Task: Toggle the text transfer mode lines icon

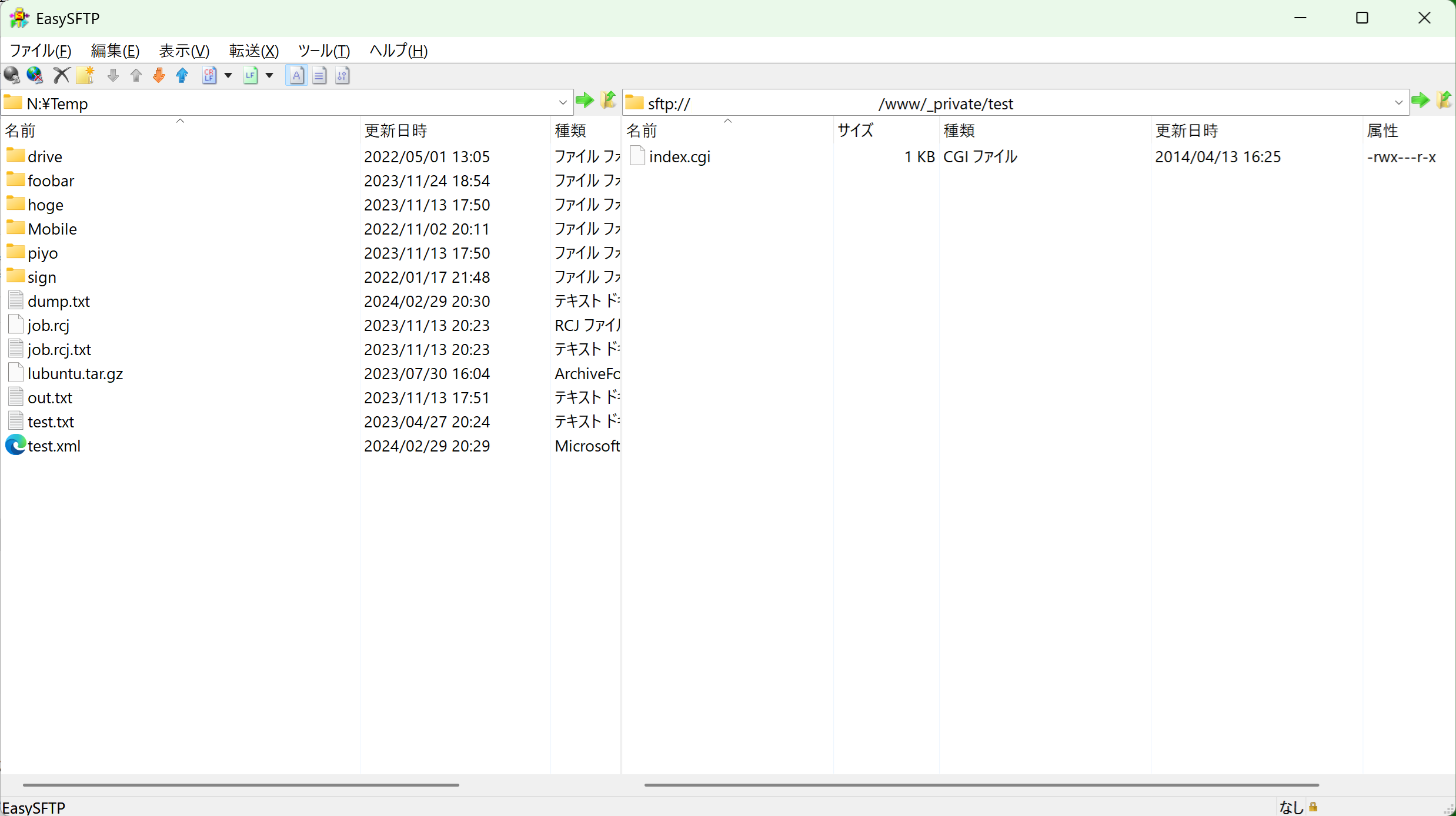Action: click(x=319, y=75)
